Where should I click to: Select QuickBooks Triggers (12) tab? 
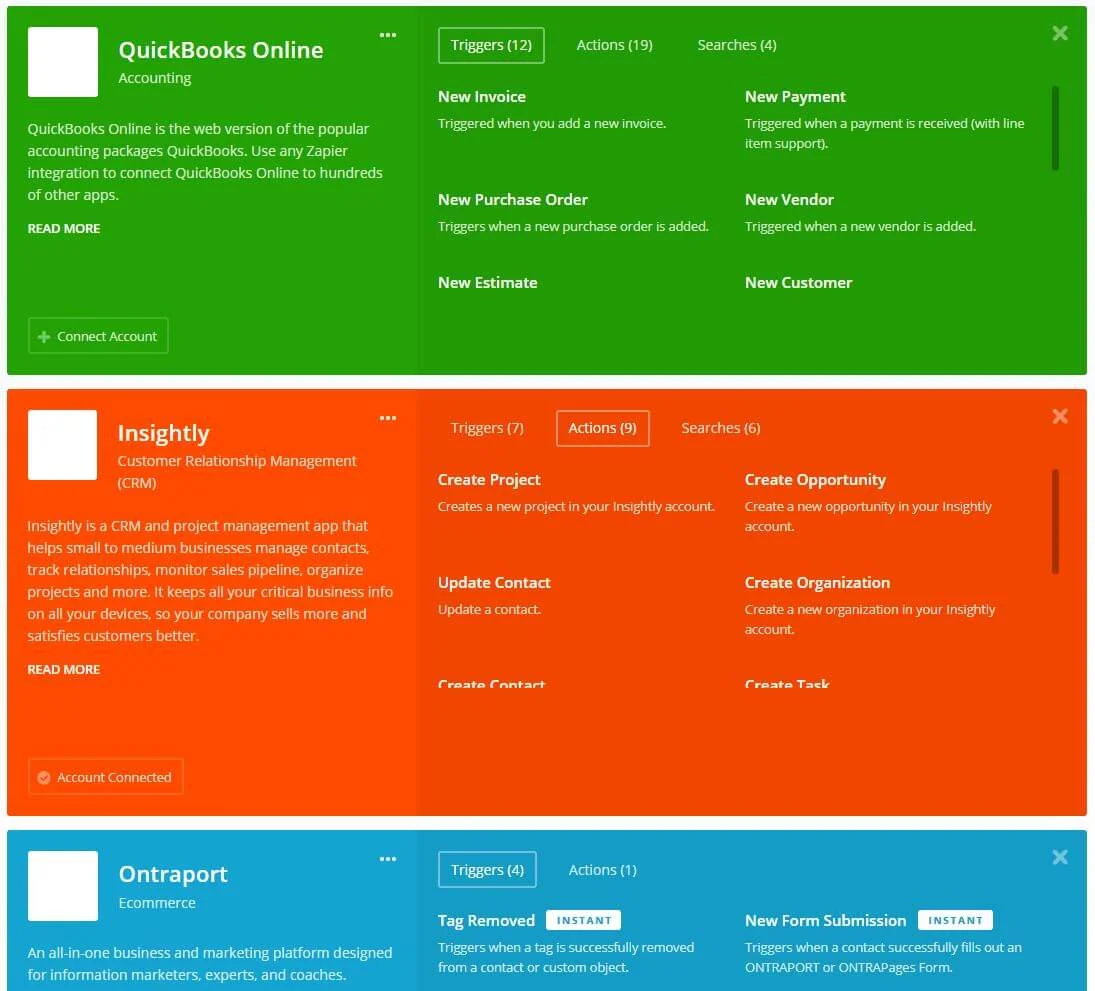[x=491, y=45]
